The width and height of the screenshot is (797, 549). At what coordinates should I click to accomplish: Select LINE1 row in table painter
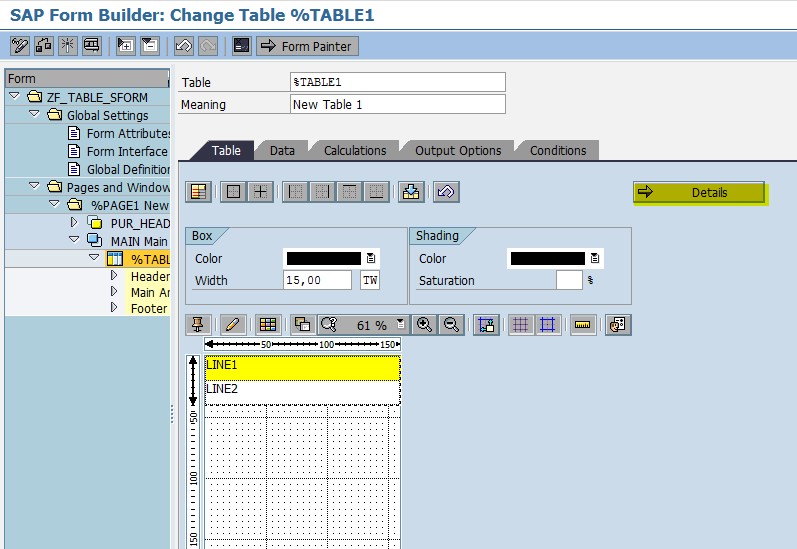[x=302, y=368]
